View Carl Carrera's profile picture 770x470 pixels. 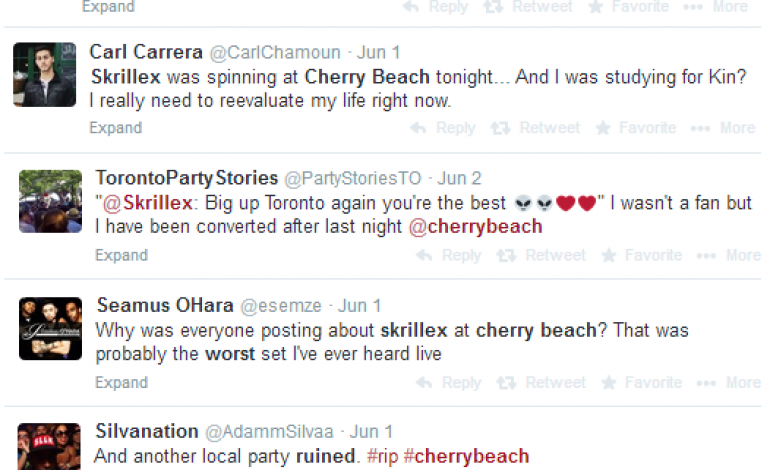45,74
